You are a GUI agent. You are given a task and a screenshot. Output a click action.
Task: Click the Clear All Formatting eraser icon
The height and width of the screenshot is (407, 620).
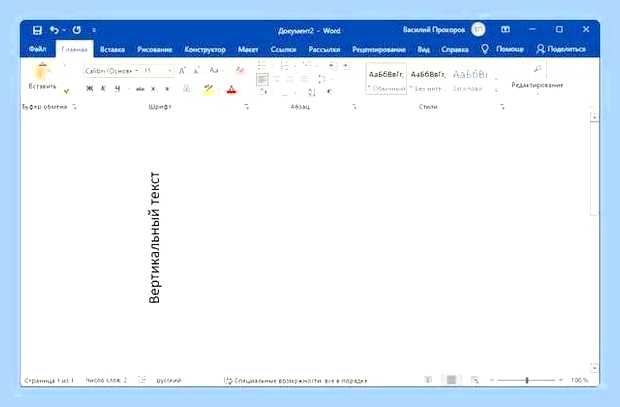point(240,70)
